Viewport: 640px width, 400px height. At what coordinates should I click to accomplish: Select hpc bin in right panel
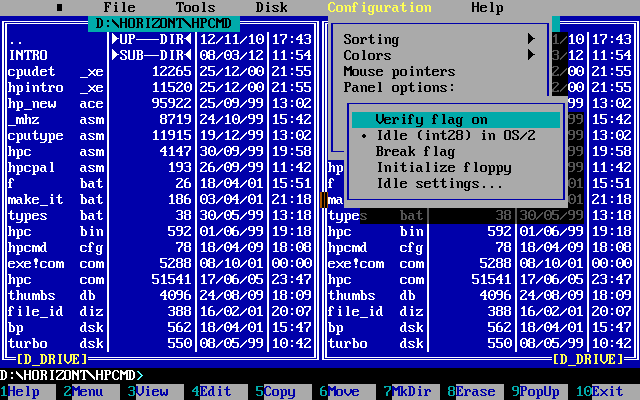(x=480, y=232)
